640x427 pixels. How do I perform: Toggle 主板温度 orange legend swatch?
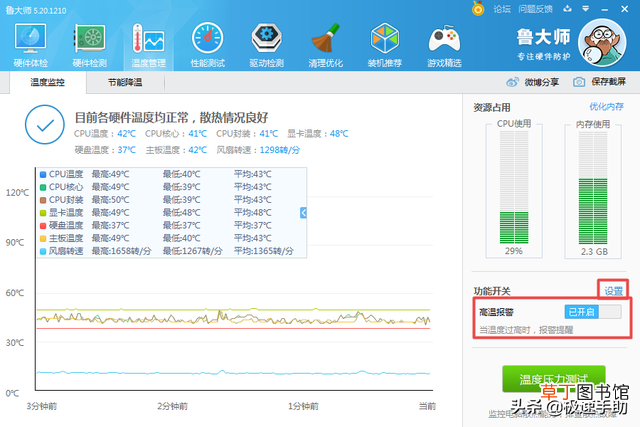click(x=43, y=239)
